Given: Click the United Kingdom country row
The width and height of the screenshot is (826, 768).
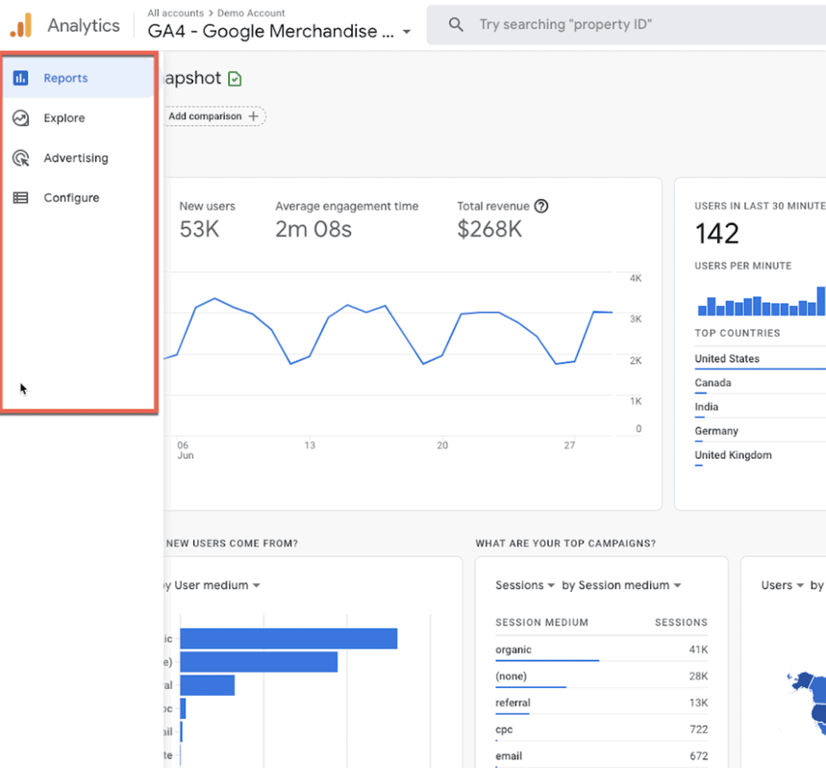Looking at the screenshot, I should coord(760,456).
